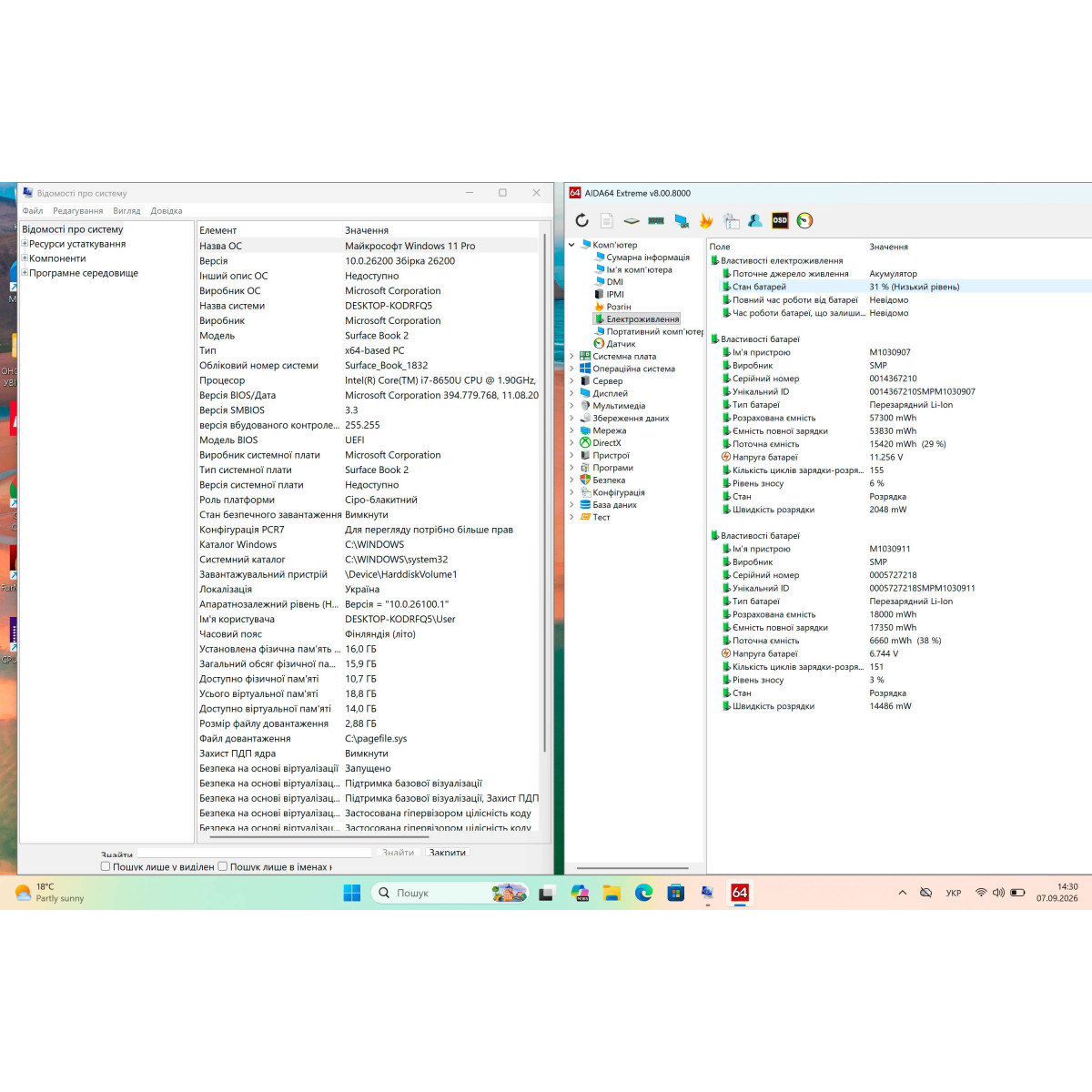Image resolution: width=1092 pixels, height=1092 pixels.
Task: Select the Назва ОС row
Action: click(x=369, y=246)
